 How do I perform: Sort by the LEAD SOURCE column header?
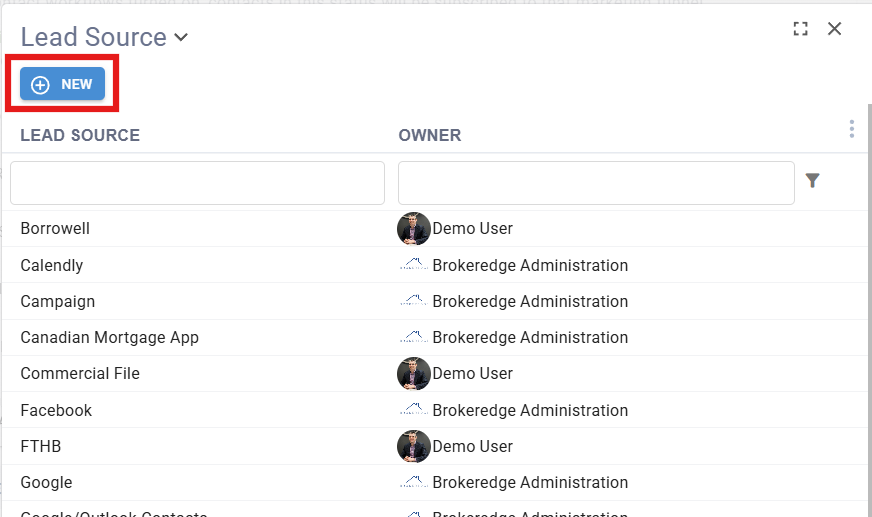(x=80, y=135)
